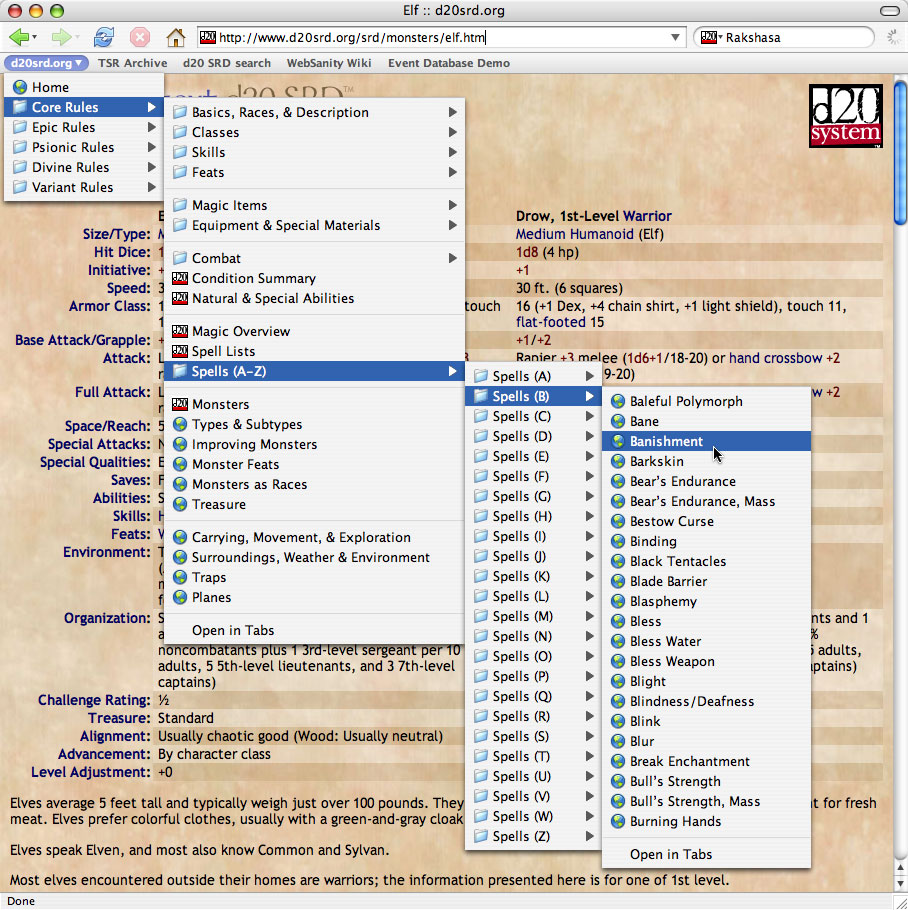Open Natural & Special Abilities bookmark
The height and width of the screenshot is (910, 908).
click(316, 298)
